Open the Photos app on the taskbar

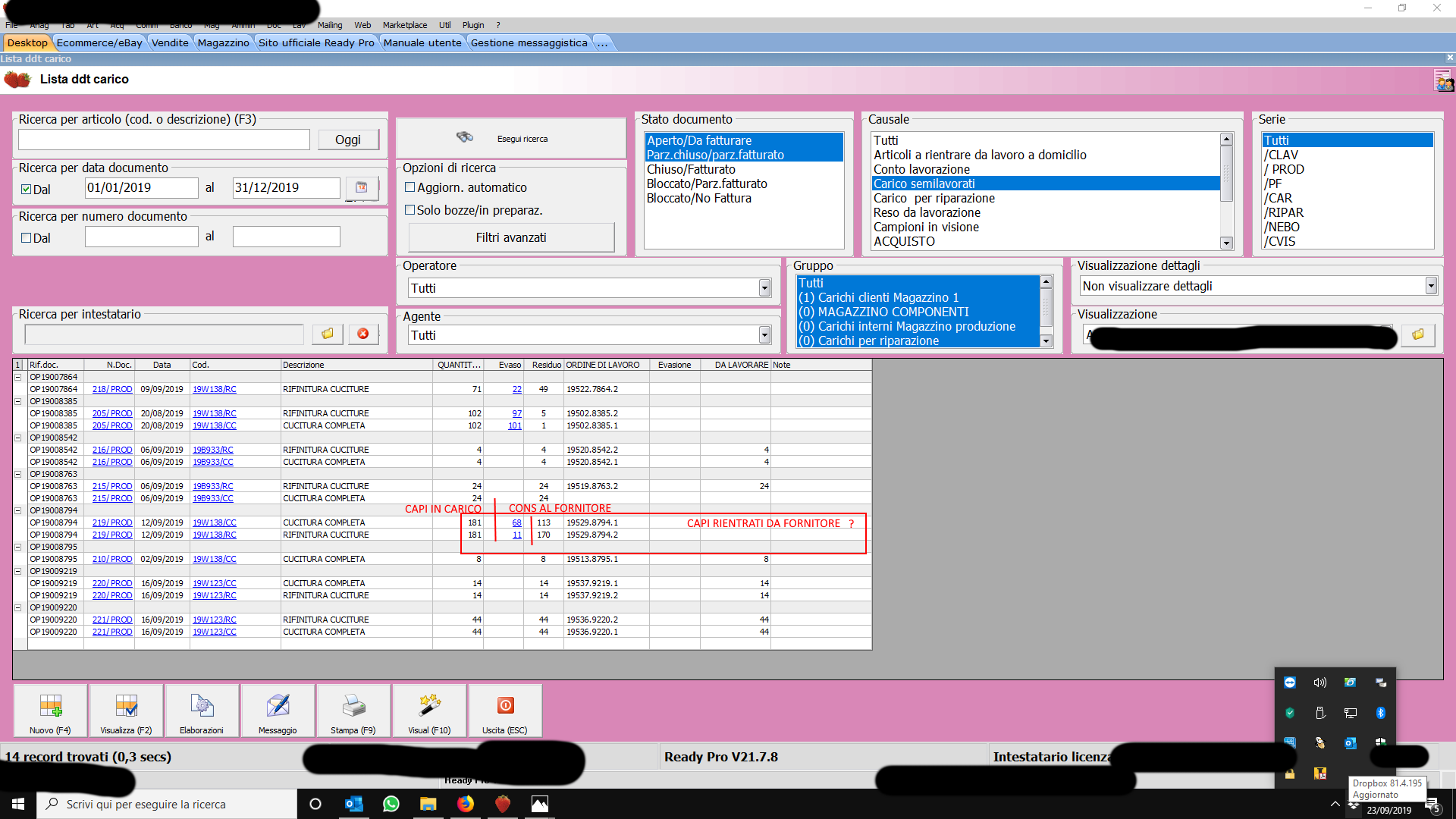(540, 804)
